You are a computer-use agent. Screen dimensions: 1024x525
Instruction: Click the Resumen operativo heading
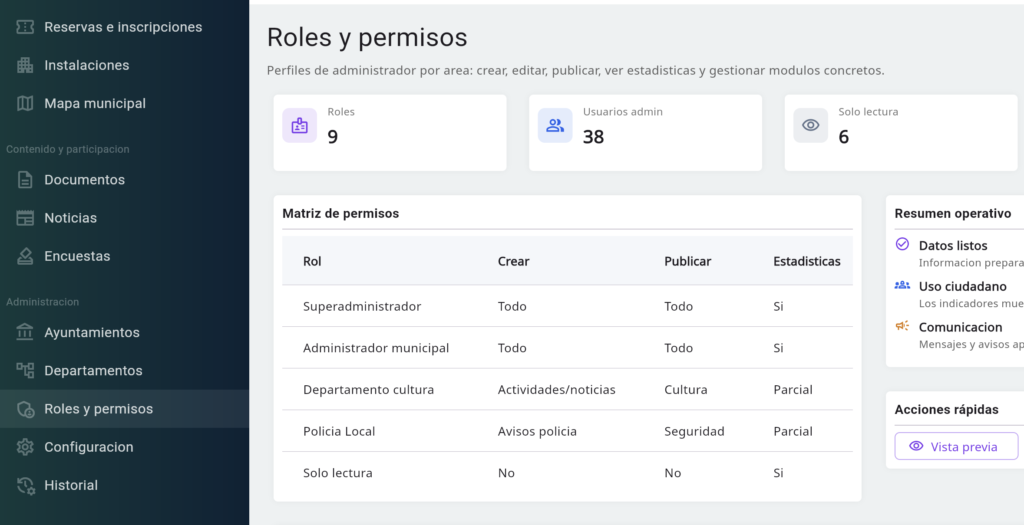pos(953,214)
